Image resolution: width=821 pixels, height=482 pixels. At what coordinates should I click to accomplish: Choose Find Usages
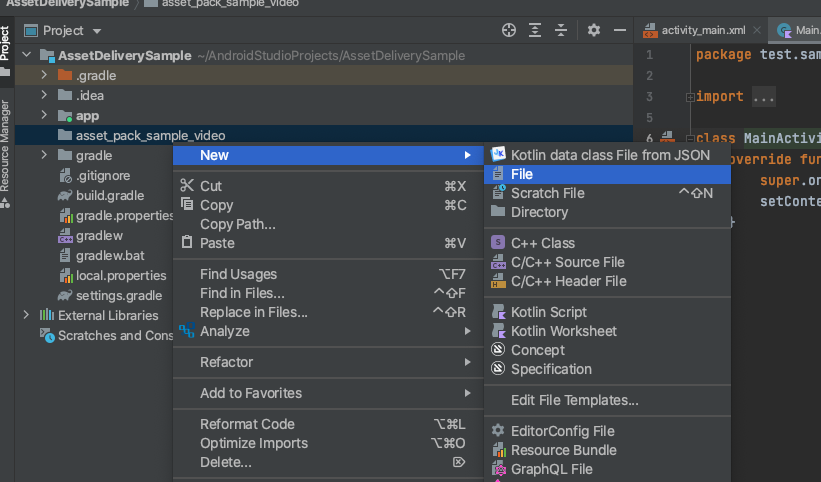(328, 274)
